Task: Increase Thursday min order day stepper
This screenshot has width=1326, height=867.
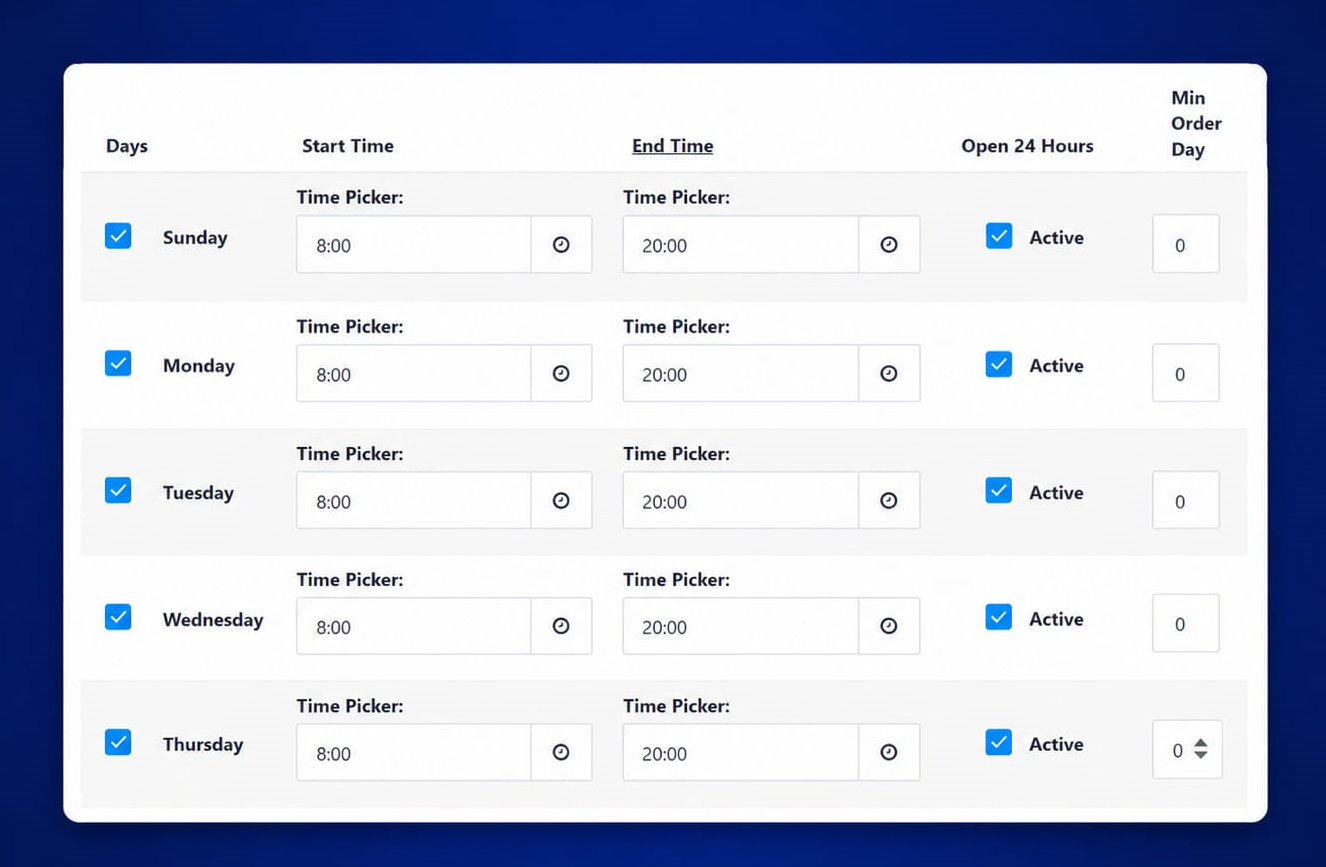Action: (x=1201, y=744)
